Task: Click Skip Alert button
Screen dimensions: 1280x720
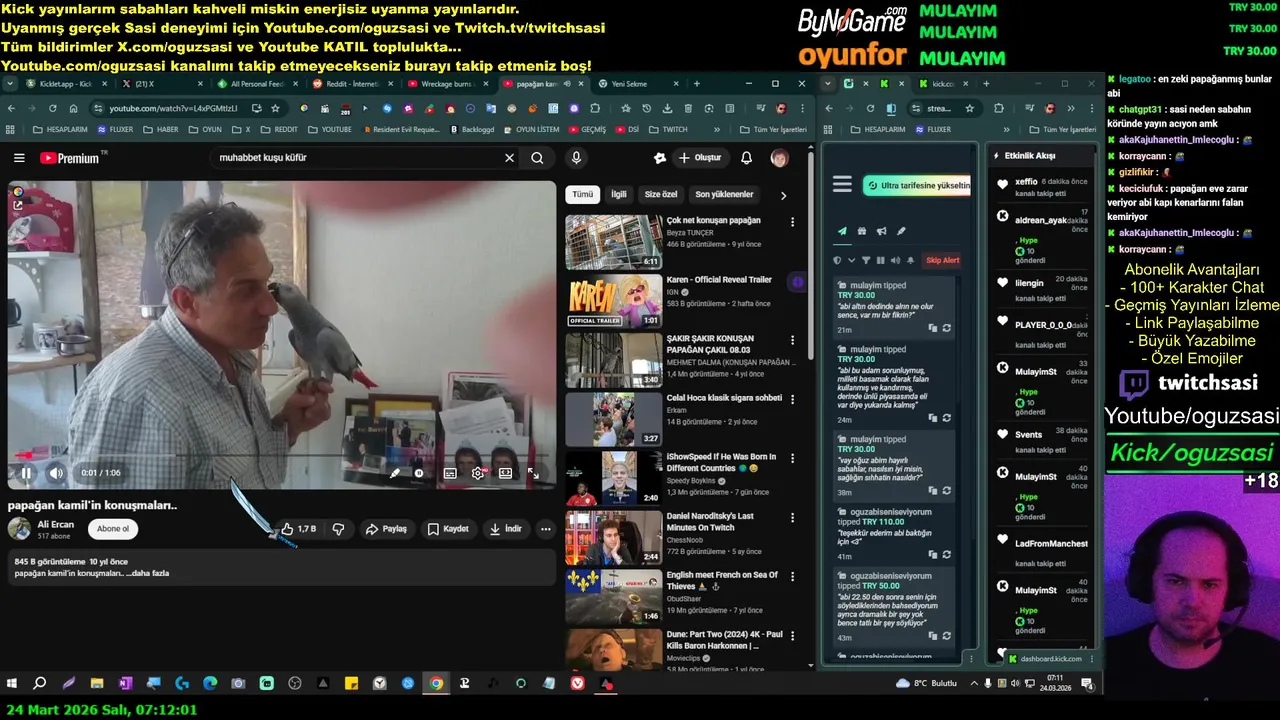Action: [x=942, y=260]
